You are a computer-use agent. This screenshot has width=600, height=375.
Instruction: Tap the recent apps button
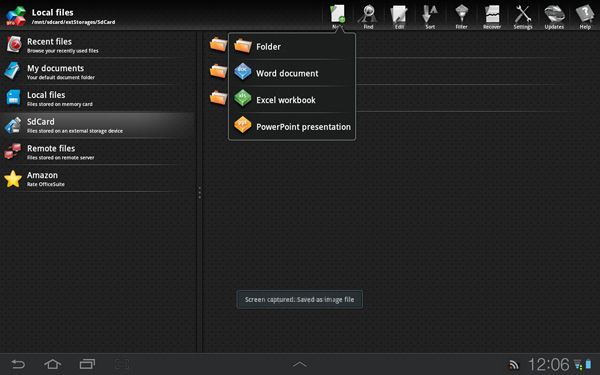click(87, 364)
